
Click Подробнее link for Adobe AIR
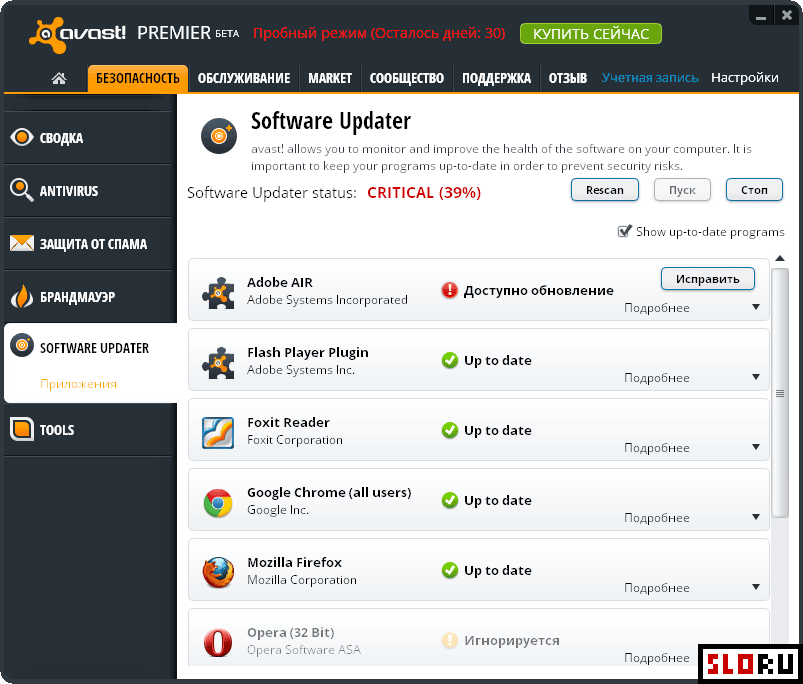[x=657, y=308]
